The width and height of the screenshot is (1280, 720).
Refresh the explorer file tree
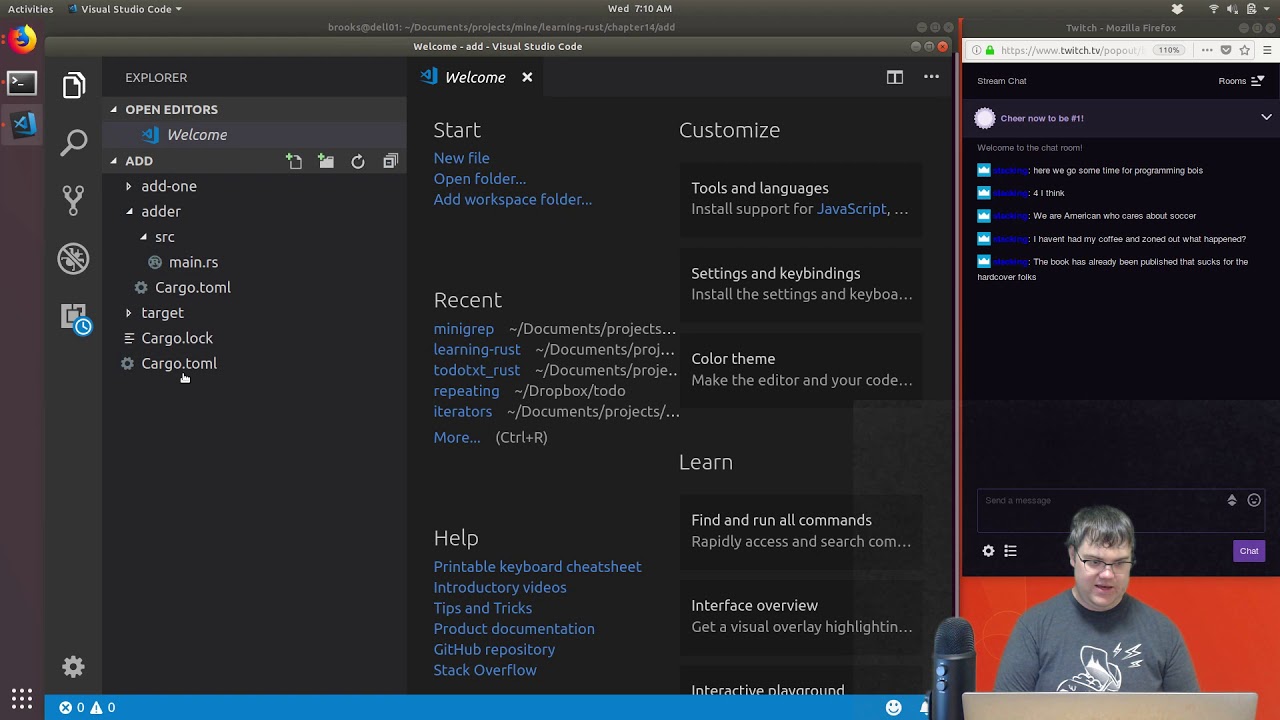[x=358, y=161]
